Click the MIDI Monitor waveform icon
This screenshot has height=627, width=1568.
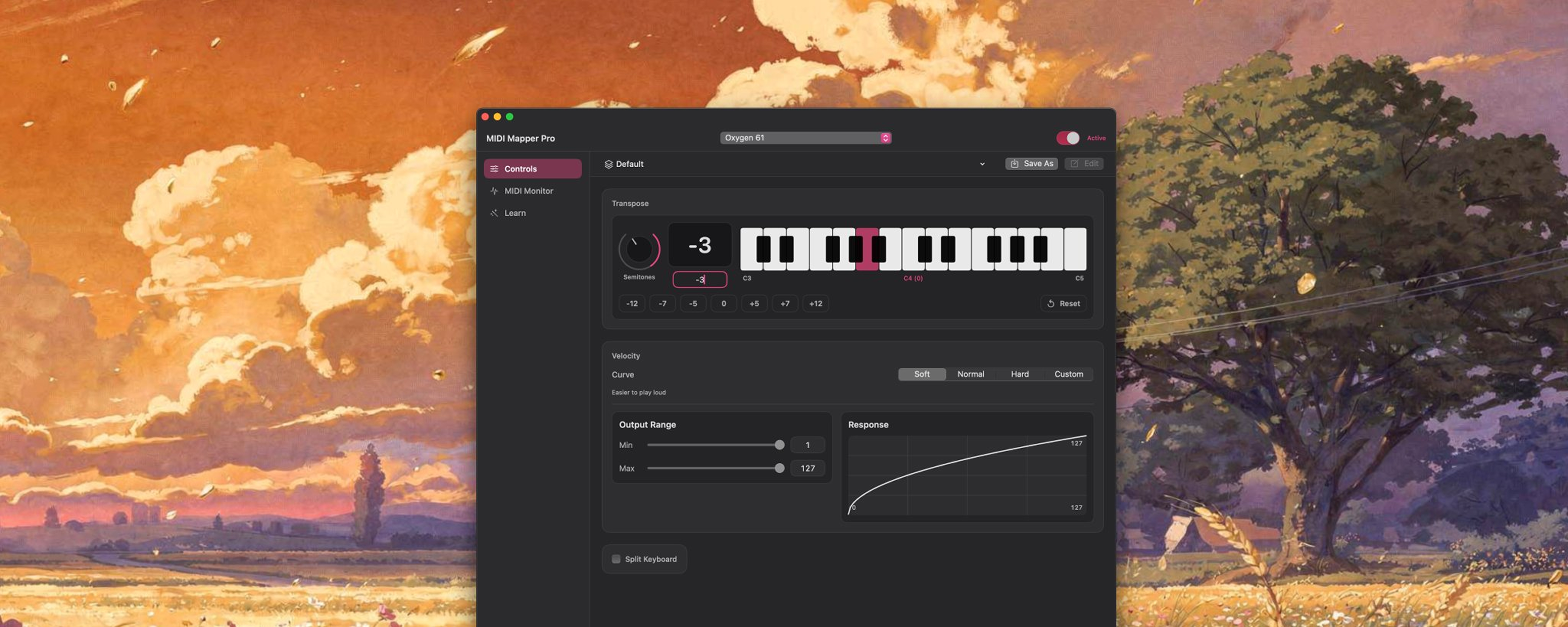click(x=494, y=190)
